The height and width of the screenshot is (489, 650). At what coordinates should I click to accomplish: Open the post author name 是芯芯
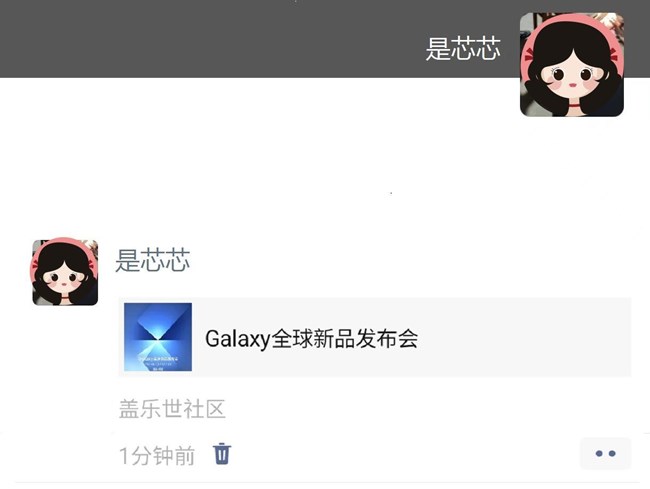[x=153, y=260]
